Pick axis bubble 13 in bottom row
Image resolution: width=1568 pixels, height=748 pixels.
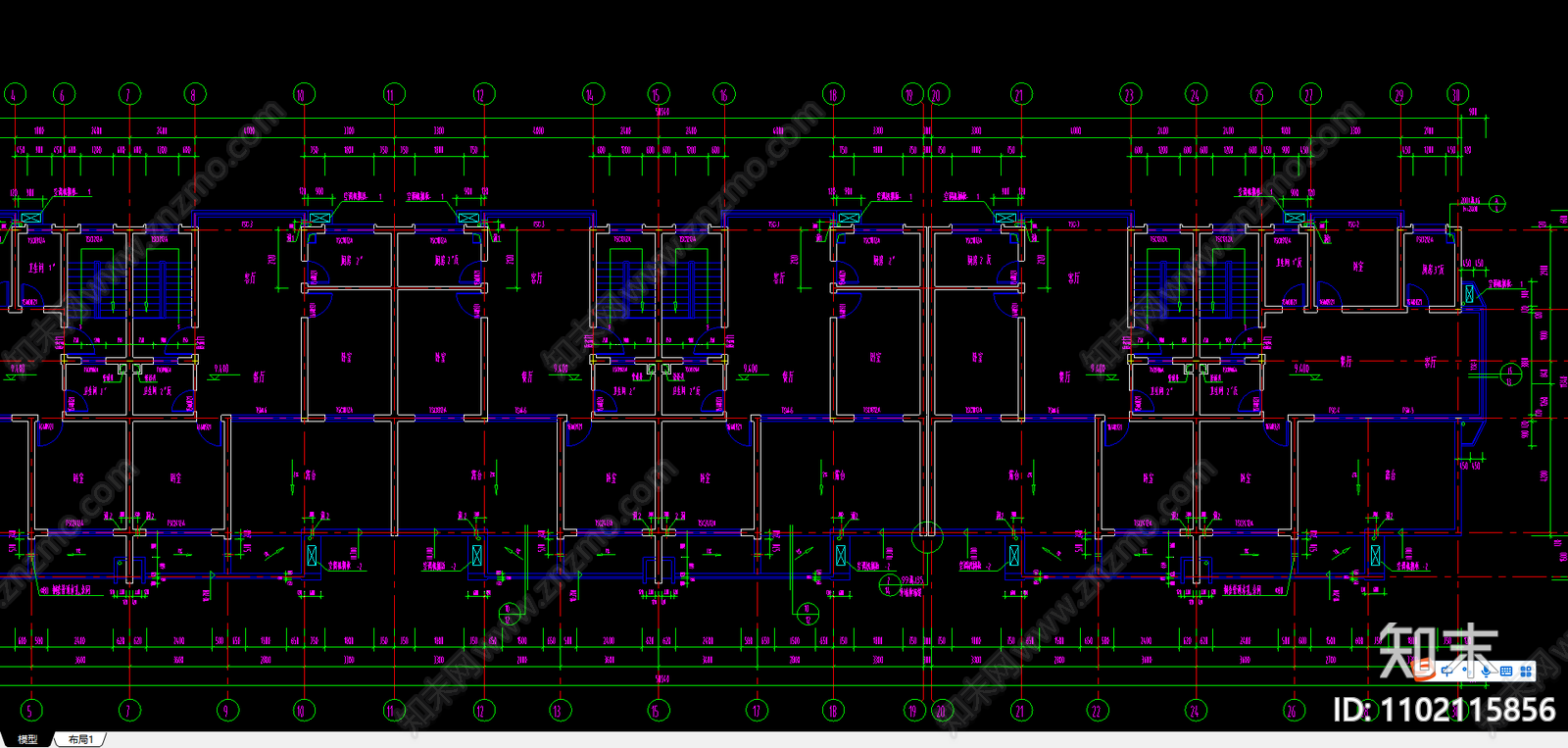tap(558, 710)
